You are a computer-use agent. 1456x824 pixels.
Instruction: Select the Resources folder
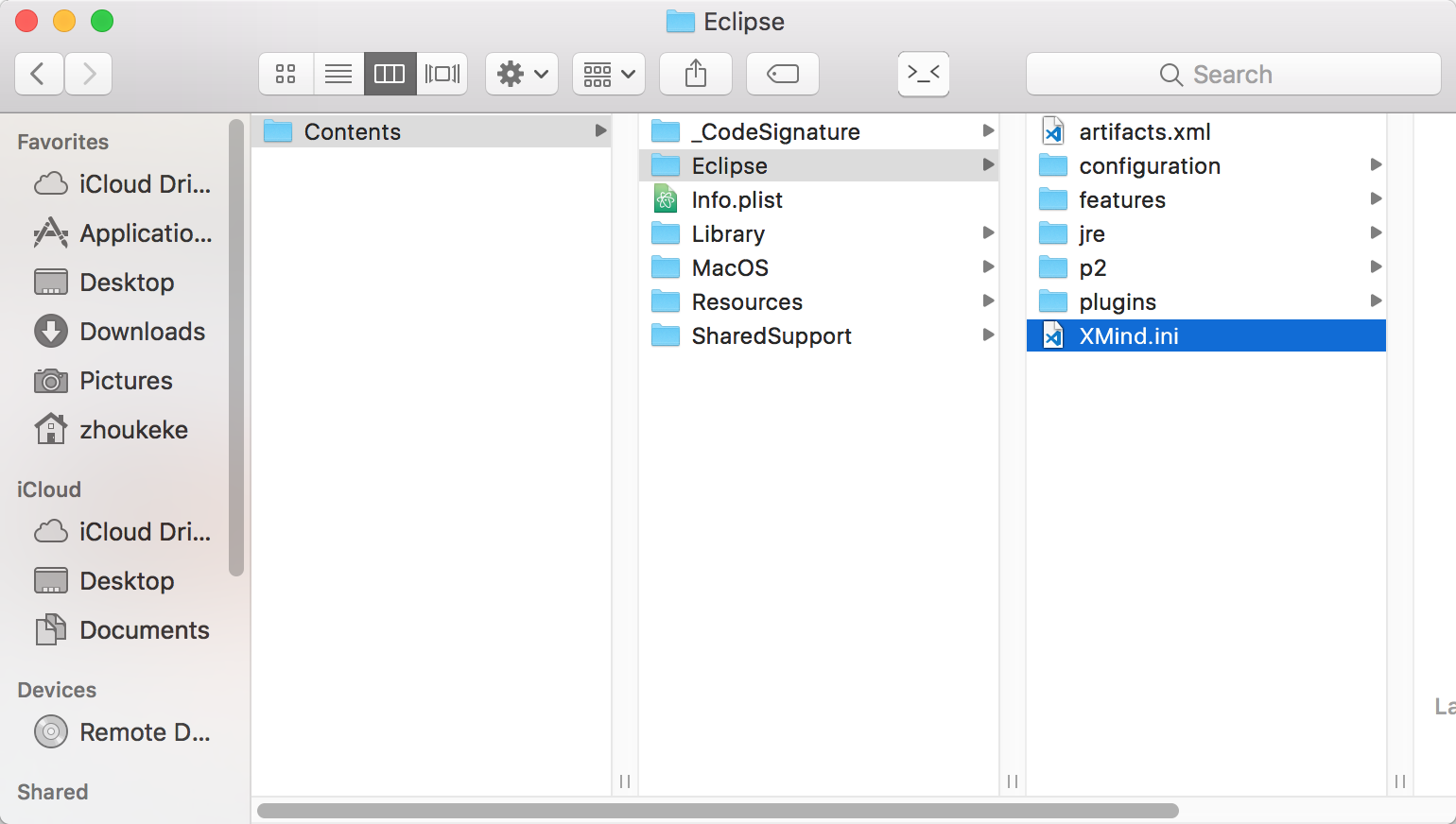click(819, 301)
